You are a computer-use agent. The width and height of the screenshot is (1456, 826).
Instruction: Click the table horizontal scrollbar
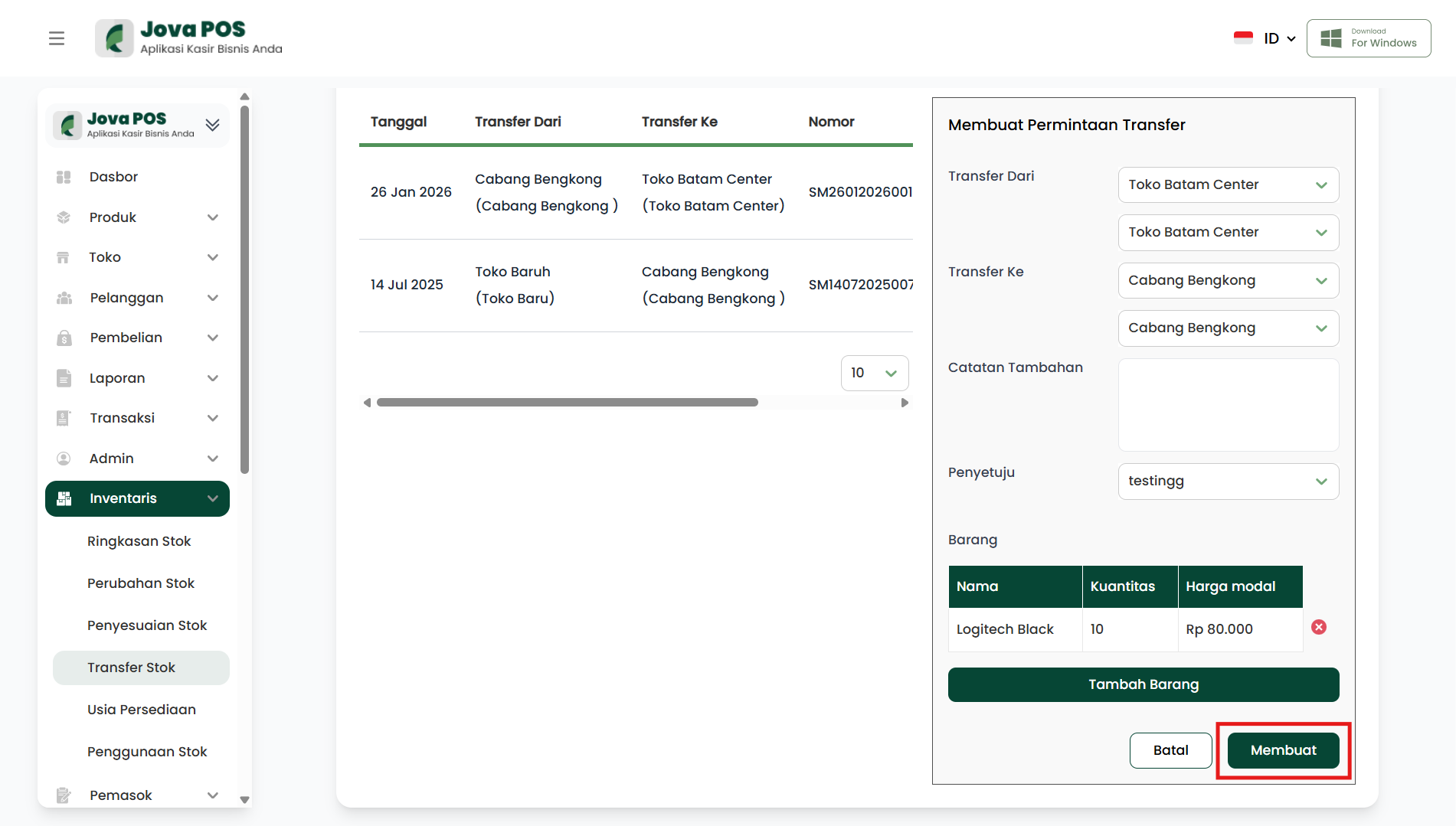567,403
